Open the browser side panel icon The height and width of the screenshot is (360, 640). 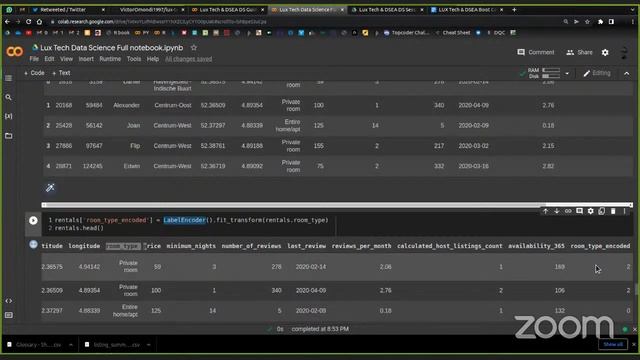[611, 22]
